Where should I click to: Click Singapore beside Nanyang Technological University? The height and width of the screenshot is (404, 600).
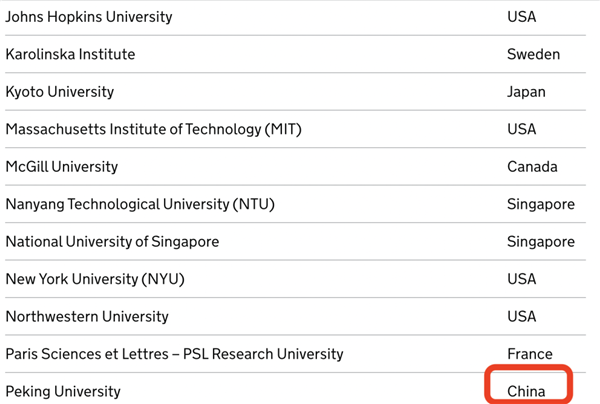coord(541,204)
